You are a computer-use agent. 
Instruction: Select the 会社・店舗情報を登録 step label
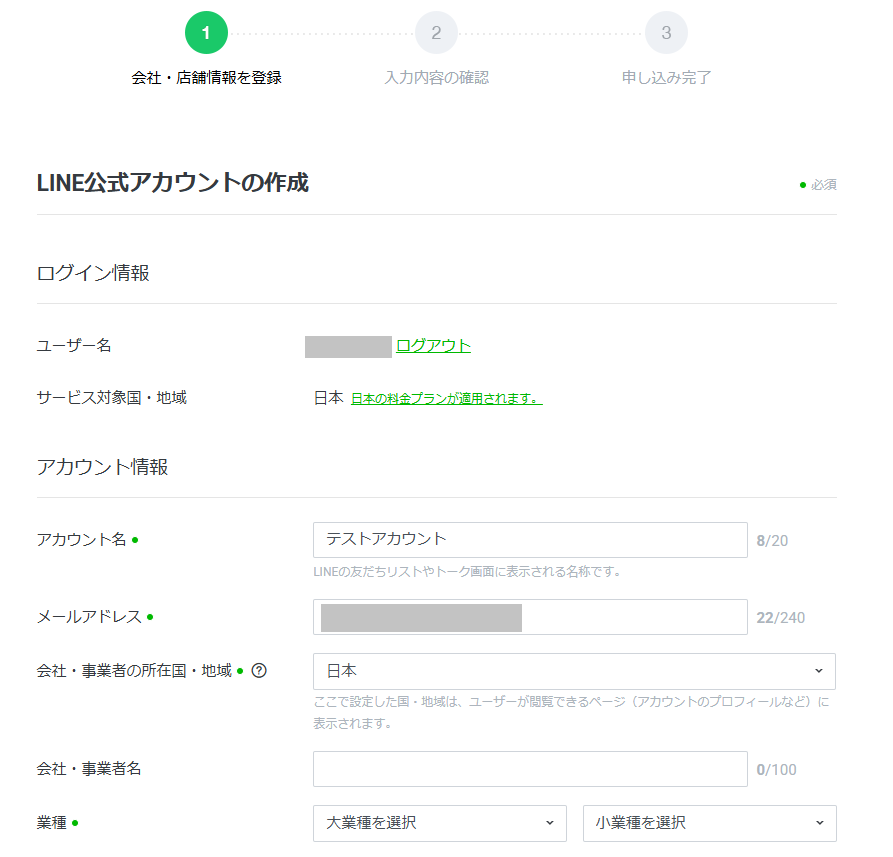(206, 77)
